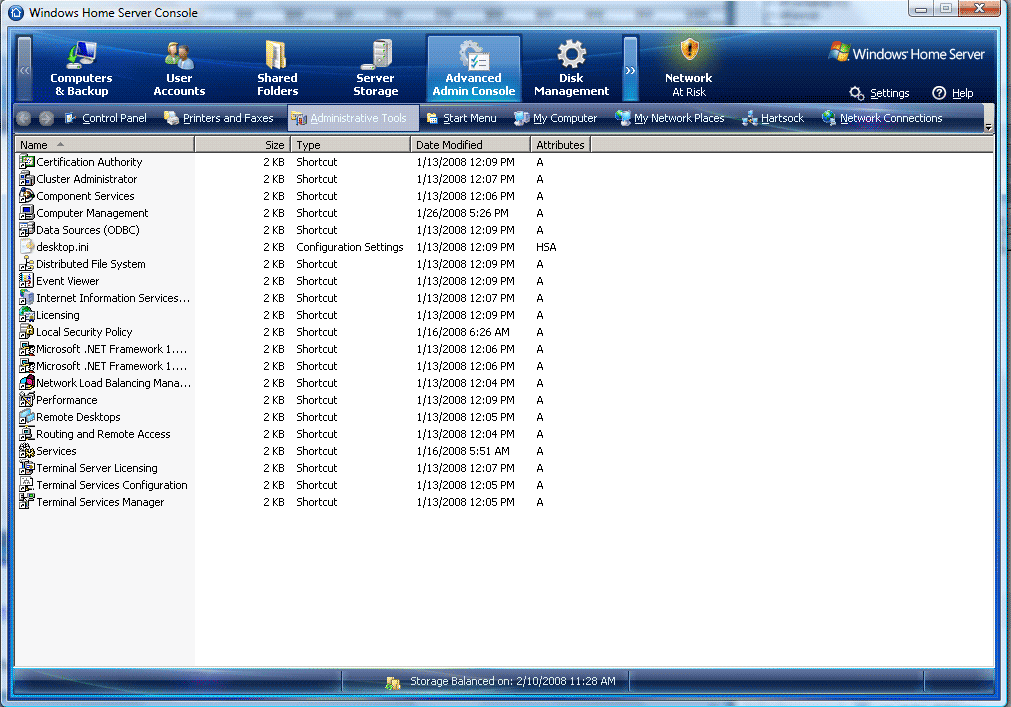Select Terminal Server Licensing name
The width and height of the screenshot is (1011, 707).
(97, 468)
